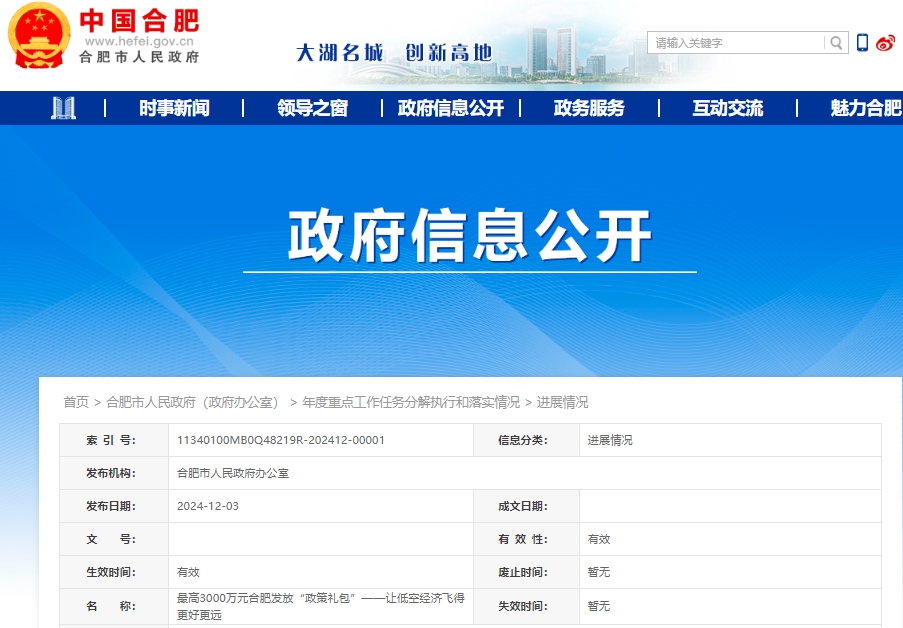The image size is (903, 628).
Task: Click the magnifier search icon
Action: pyautogui.click(x=836, y=43)
